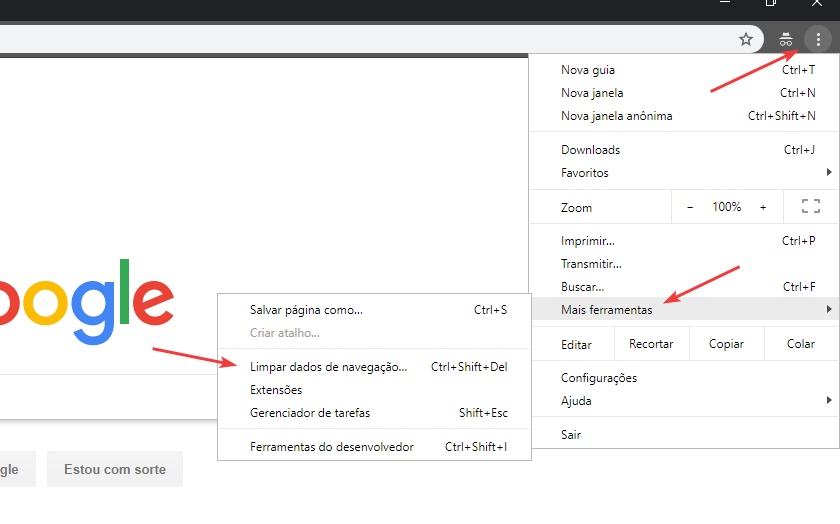Open Gerenciador de tarefas
Image resolution: width=840 pixels, height=524 pixels.
click(374, 413)
